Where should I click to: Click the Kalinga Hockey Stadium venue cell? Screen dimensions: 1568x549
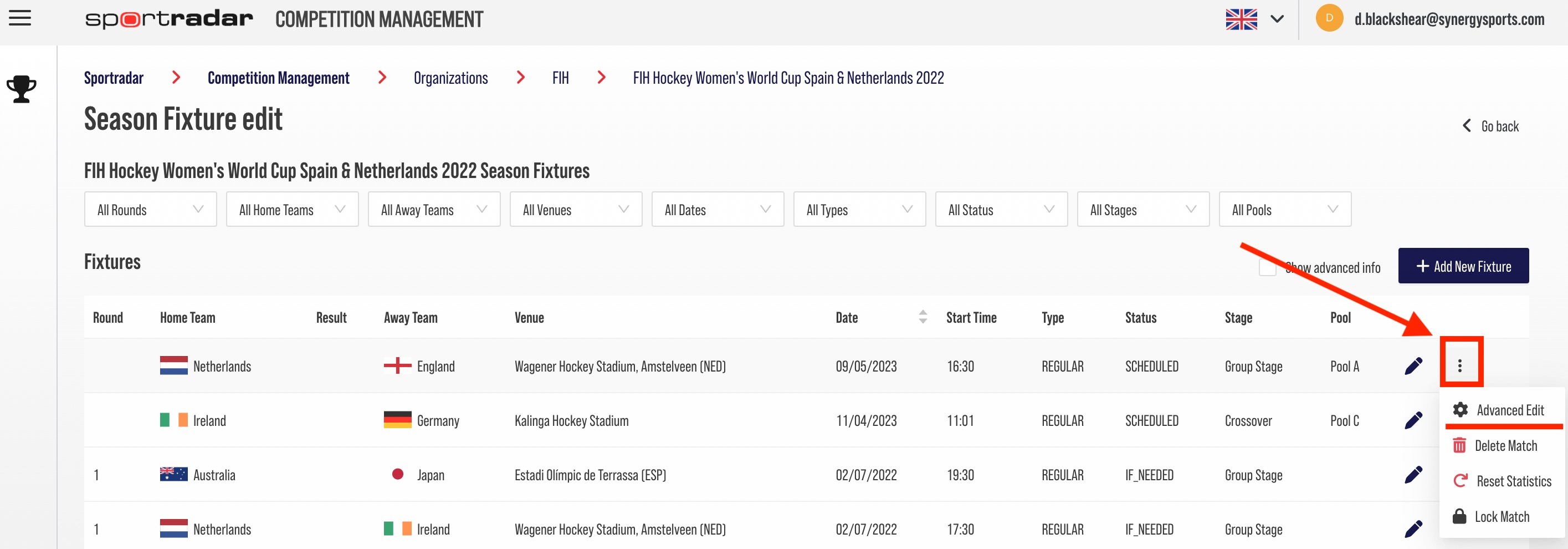(571, 420)
